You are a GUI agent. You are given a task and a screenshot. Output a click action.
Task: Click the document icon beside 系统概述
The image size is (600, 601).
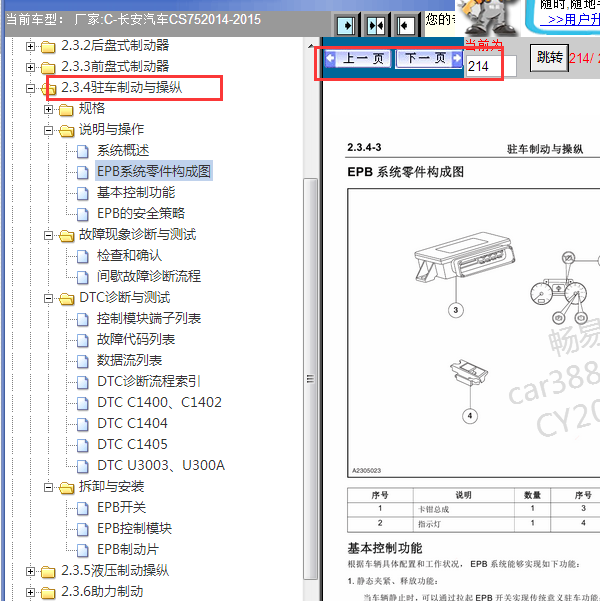82,151
